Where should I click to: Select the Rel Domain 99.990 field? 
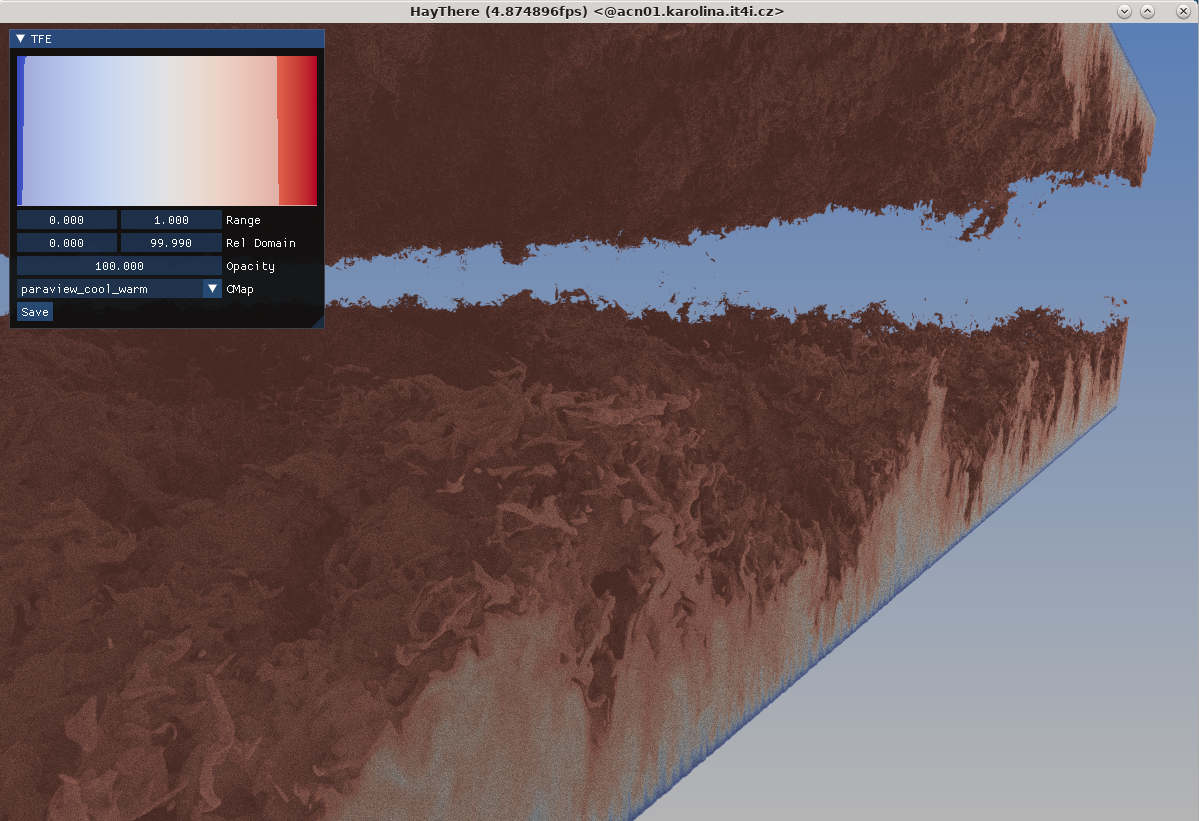click(x=171, y=243)
